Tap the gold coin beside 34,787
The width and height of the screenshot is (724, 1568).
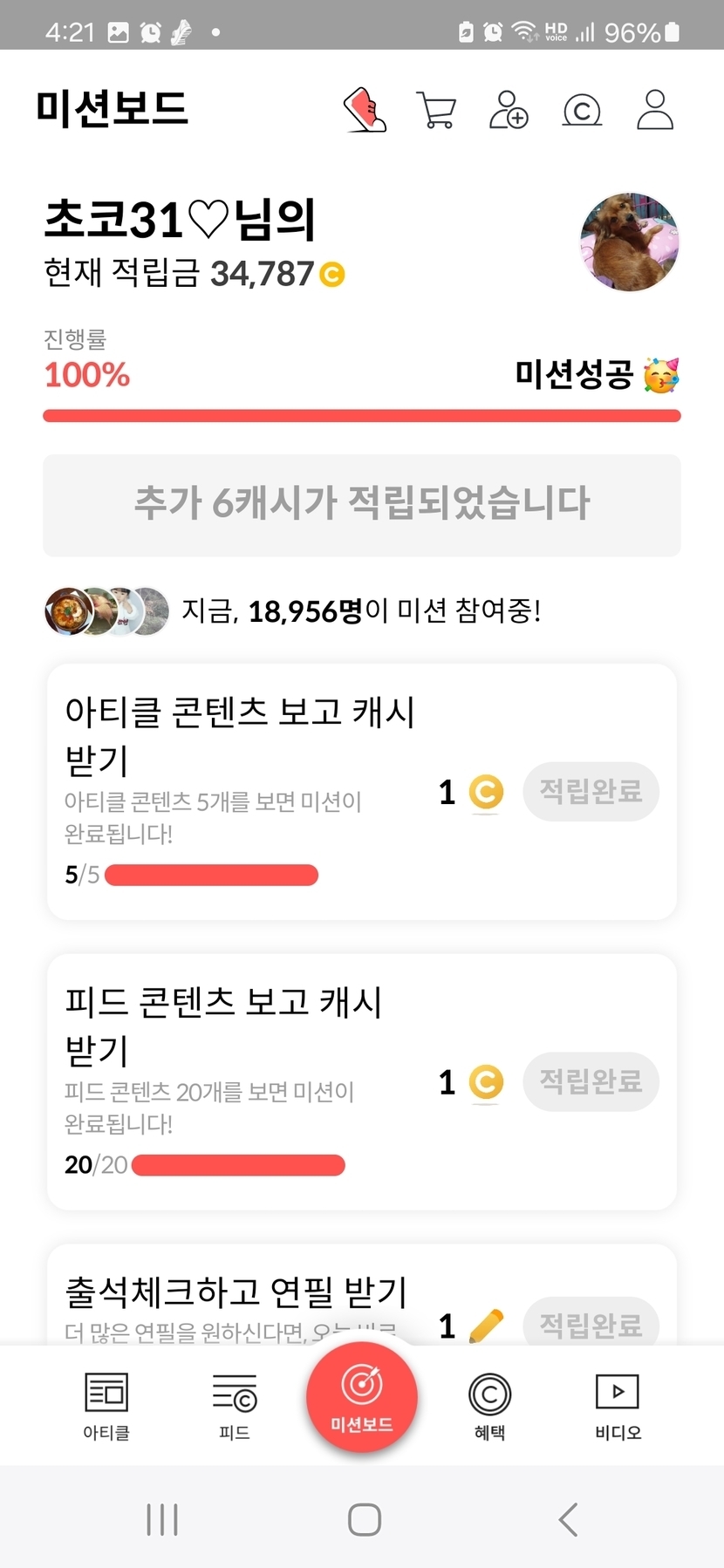(332, 275)
